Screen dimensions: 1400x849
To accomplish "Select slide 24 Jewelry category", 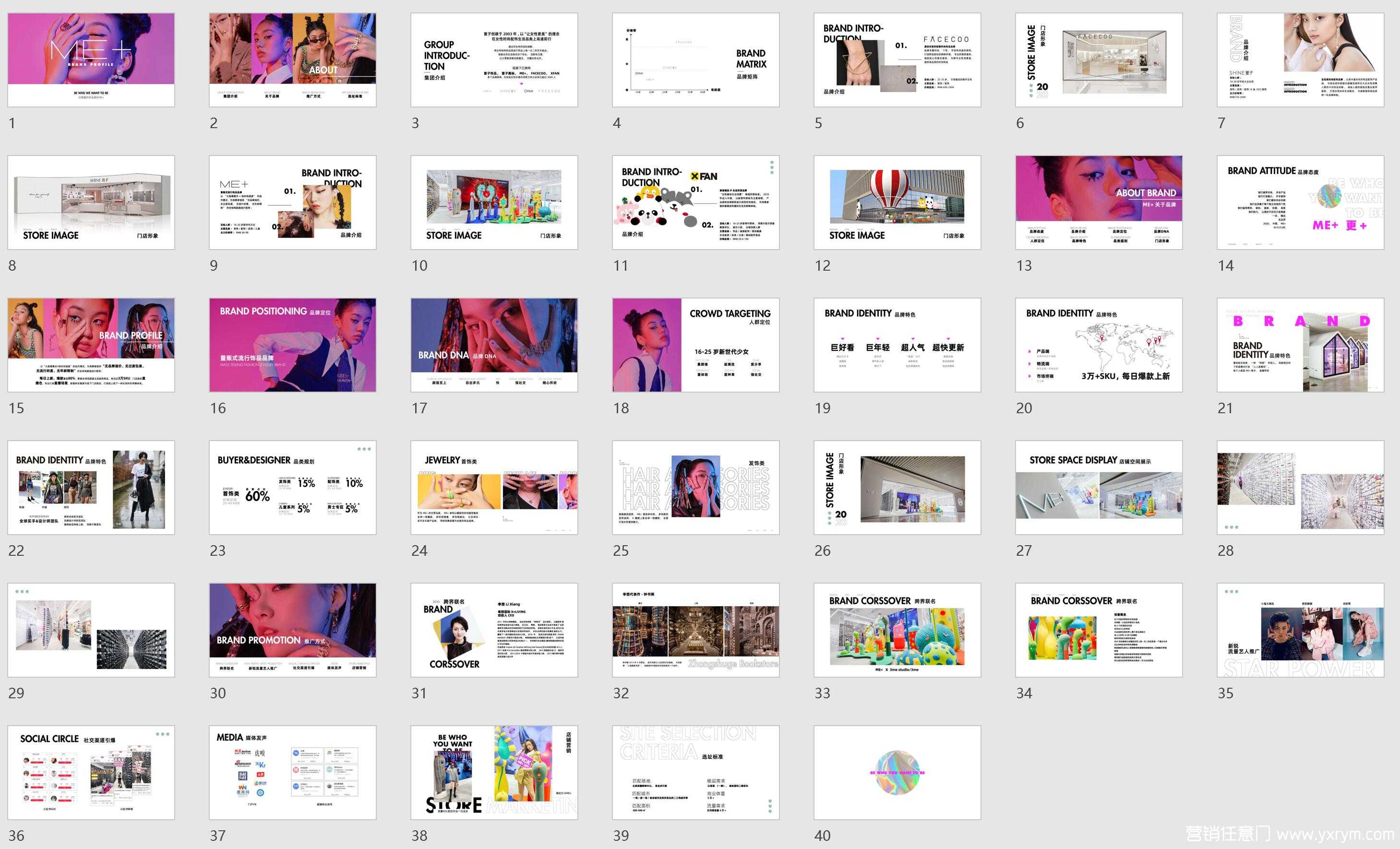I will coord(494,488).
